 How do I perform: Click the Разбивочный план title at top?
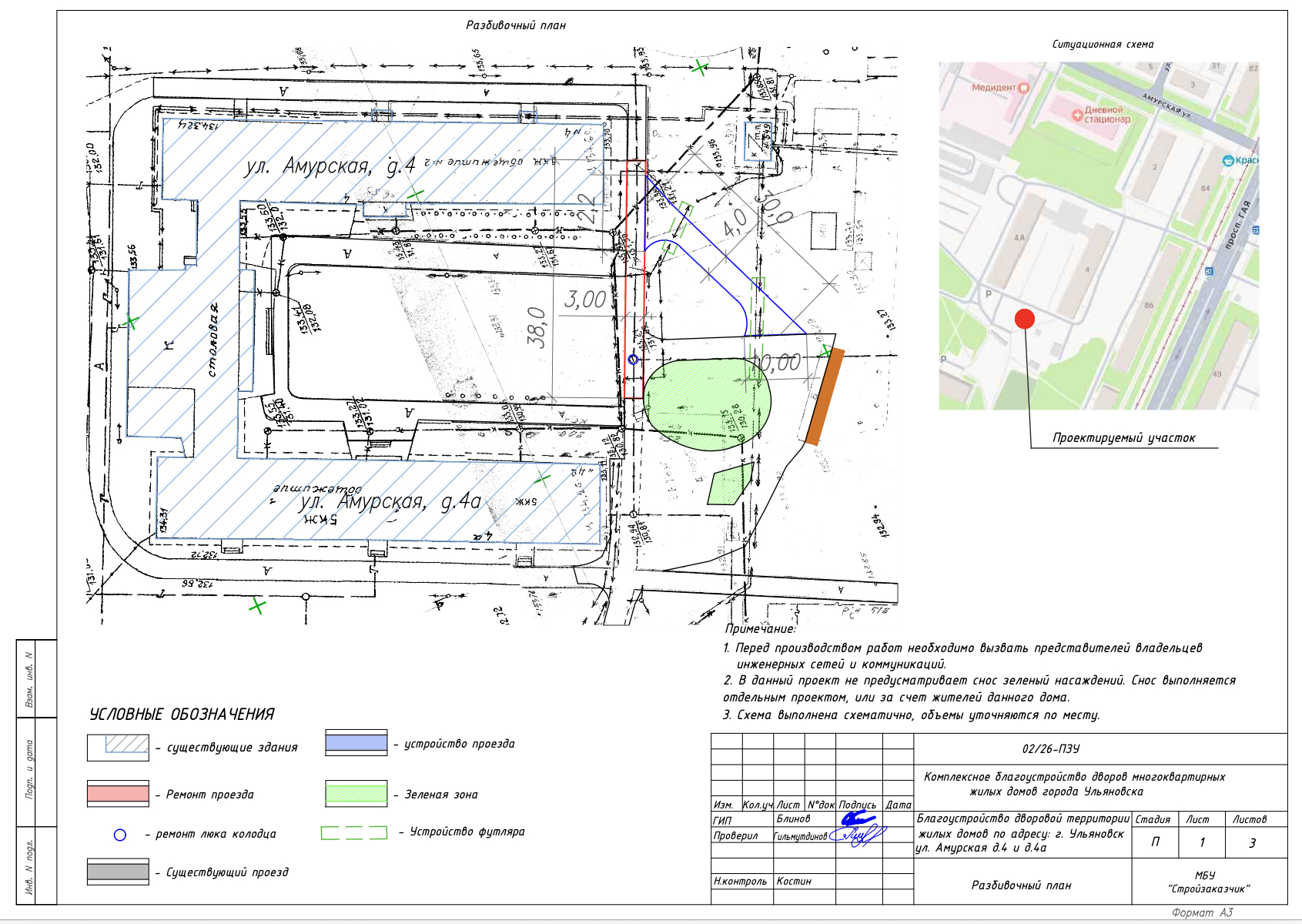click(x=515, y=25)
